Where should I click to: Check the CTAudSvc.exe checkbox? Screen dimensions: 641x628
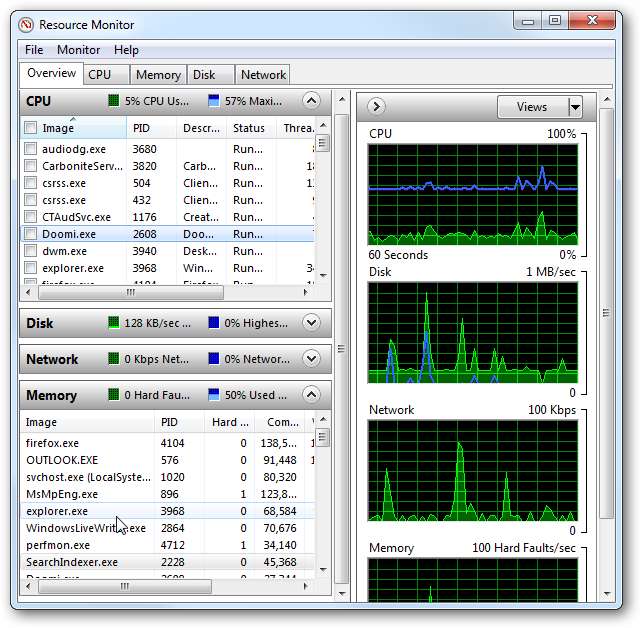[x=31, y=217]
